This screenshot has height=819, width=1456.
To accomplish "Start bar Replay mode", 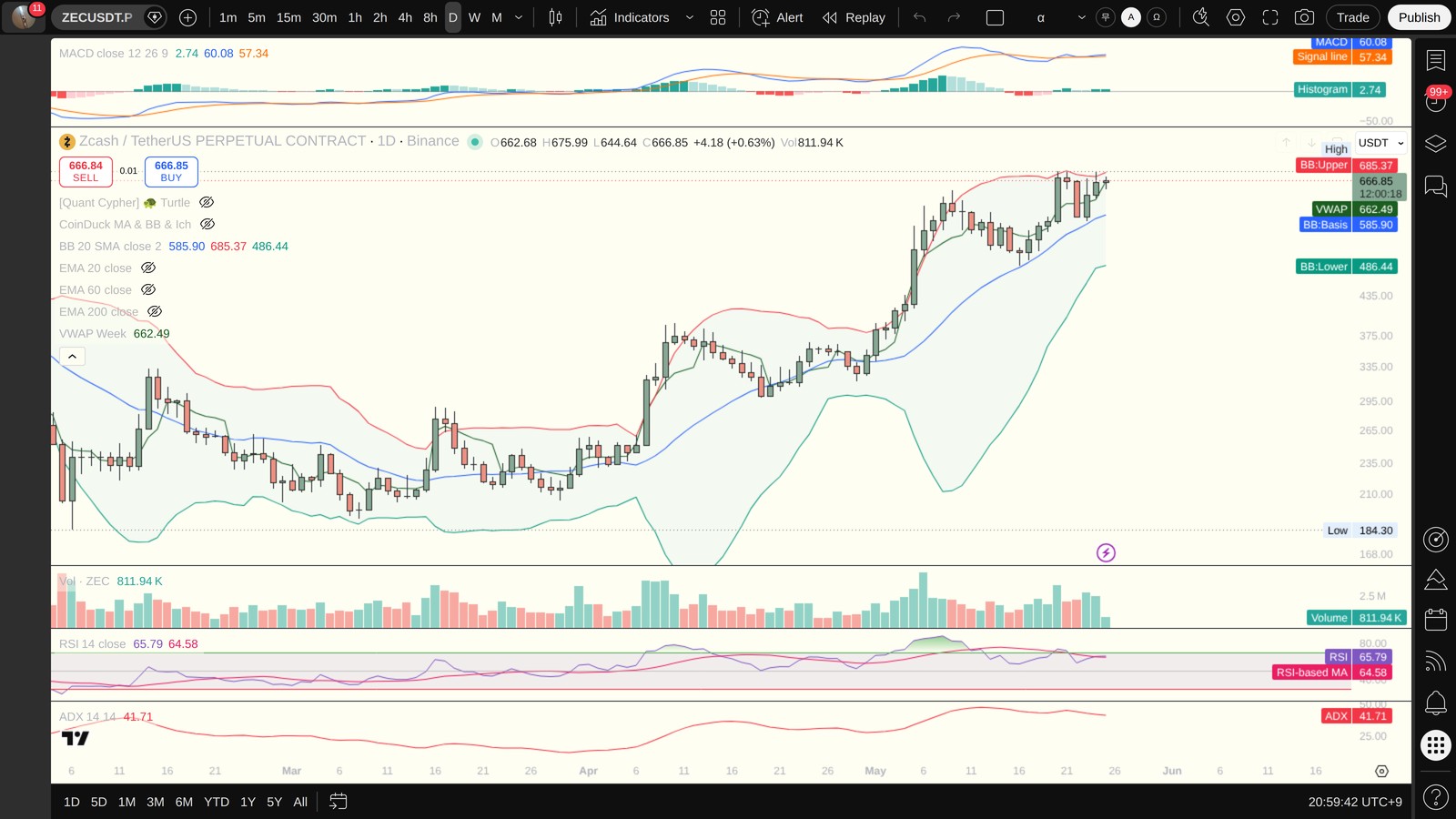I will pyautogui.click(x=854, y=17).
